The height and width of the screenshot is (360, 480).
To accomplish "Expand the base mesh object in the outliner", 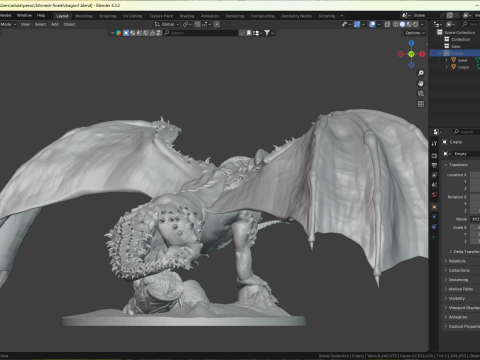I will 446,60.
